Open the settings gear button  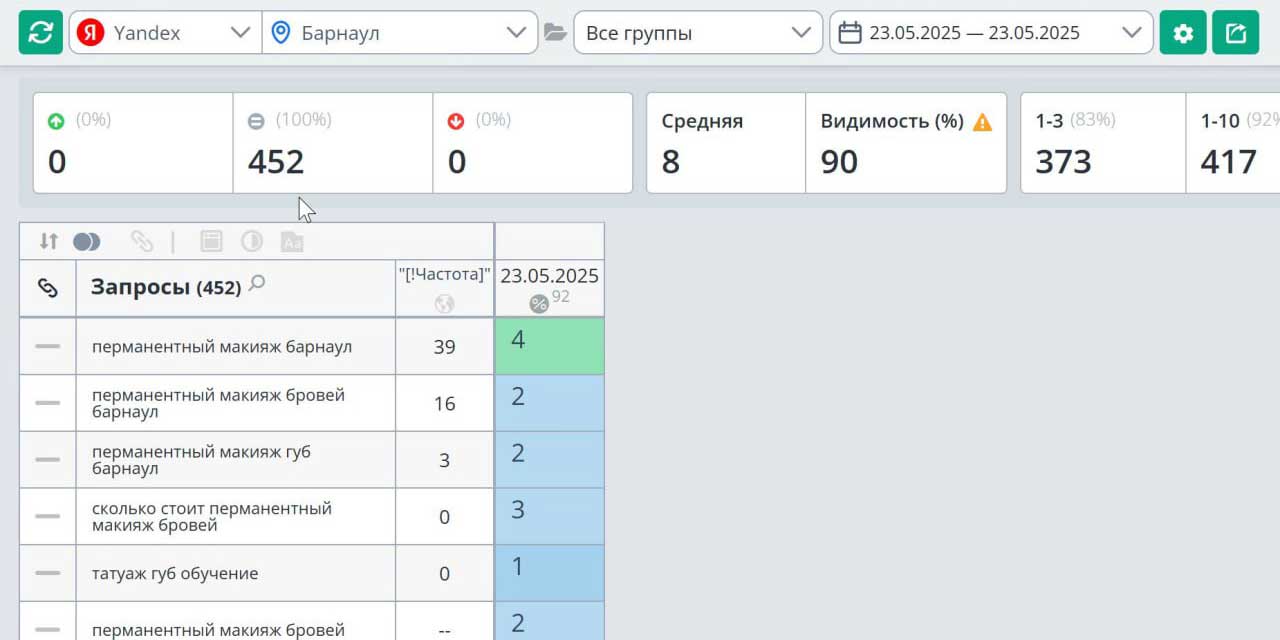pyautogui.click(x=1183, y=33)
